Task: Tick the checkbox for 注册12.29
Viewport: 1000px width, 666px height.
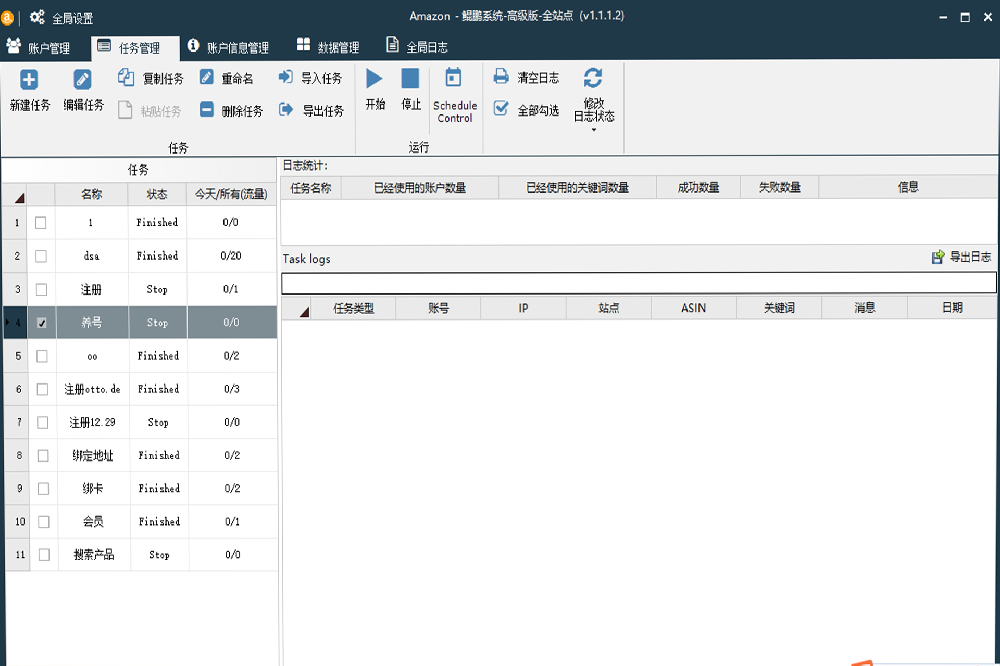Action: (43, 422)
